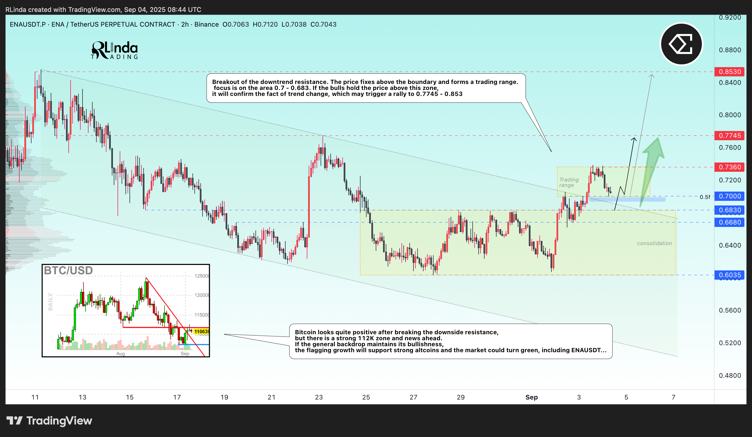Image resolution: width=752 pixels, height=437 pixels.
Task: Click the red 0.7360 price label
Action: pos(729,167)
